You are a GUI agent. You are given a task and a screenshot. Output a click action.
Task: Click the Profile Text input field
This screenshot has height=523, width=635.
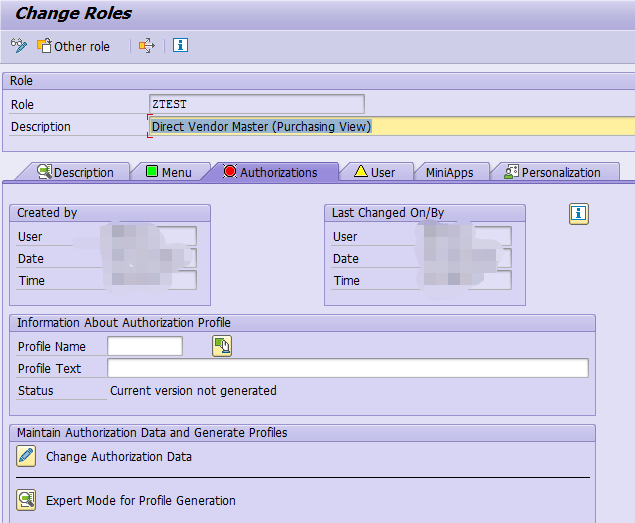coord(348,368)
